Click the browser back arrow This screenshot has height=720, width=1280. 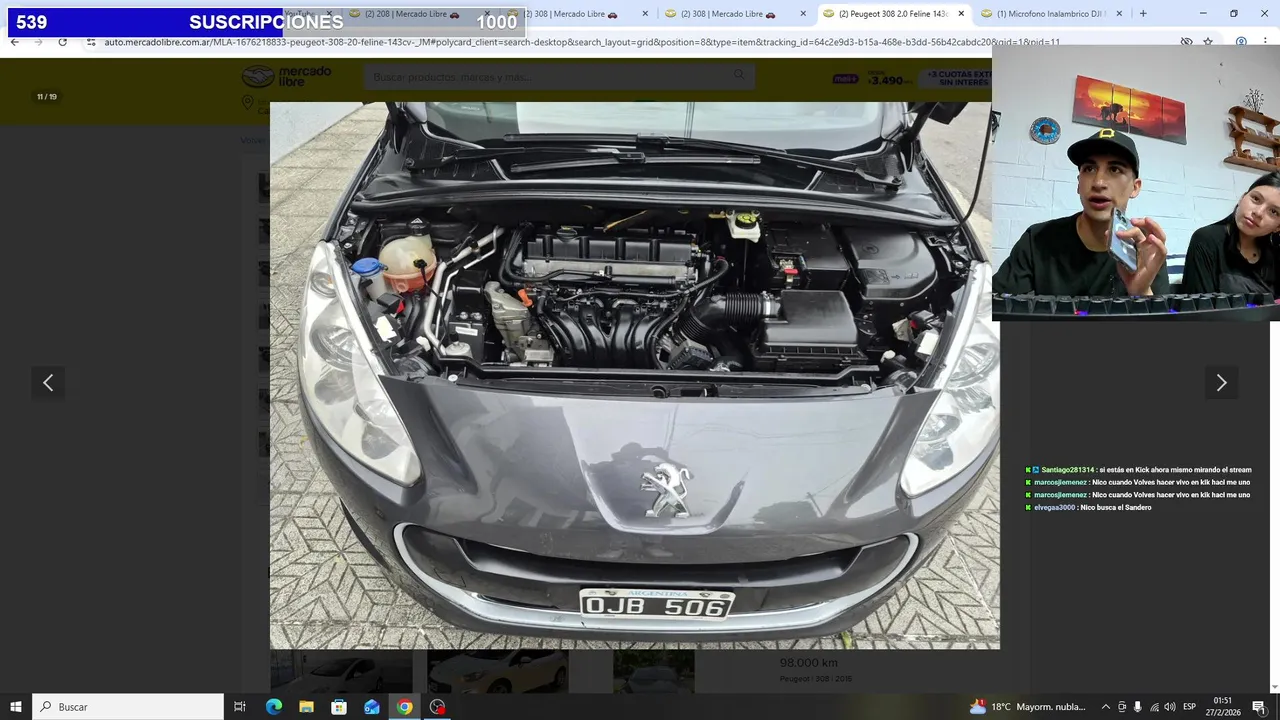pos(14,42)
